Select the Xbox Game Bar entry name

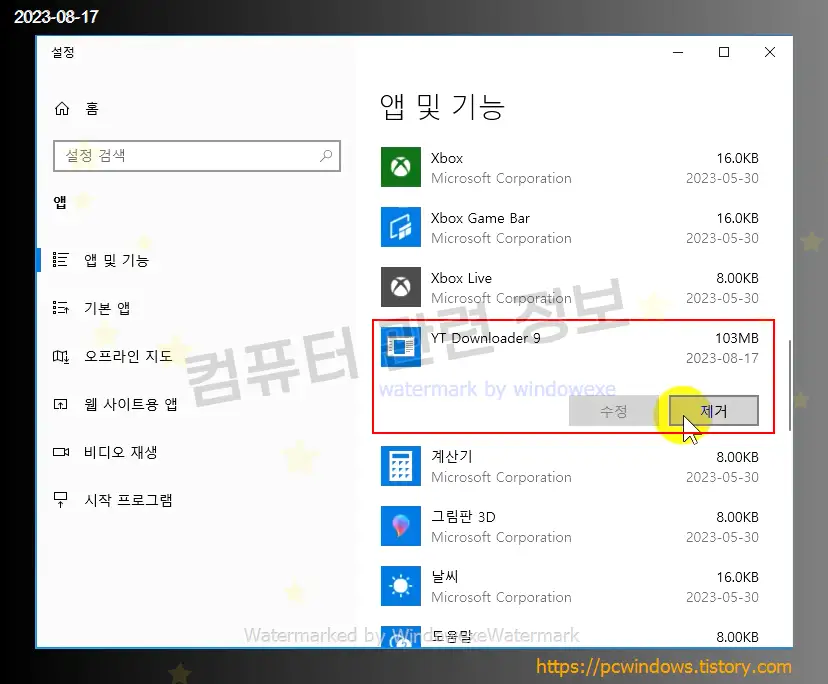(x=480, y=218)
